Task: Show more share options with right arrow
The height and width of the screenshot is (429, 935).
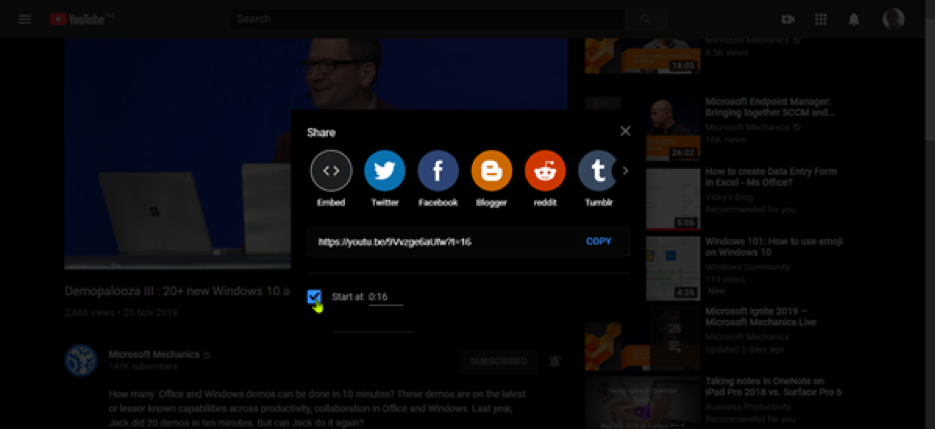Action: coord(625,171)
